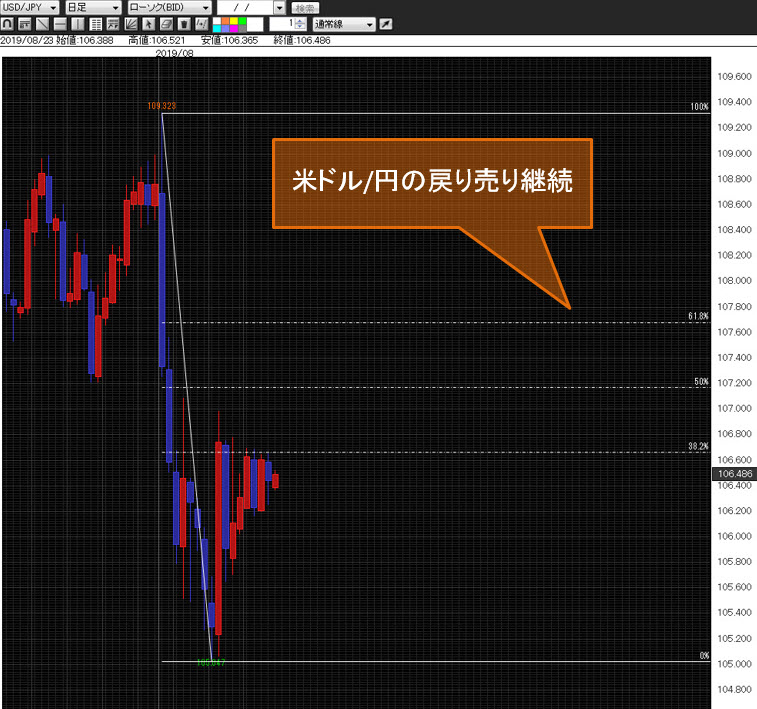Click the 2019/08 date label above chart
The image size is (757, 709).
(x=175, y=53)
